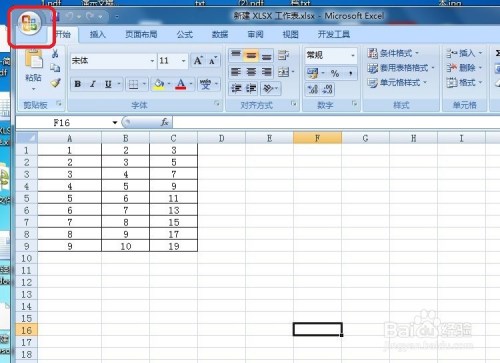This screenshot has width=500, height=363.
Task: Align text right
Action: (266, 72)
